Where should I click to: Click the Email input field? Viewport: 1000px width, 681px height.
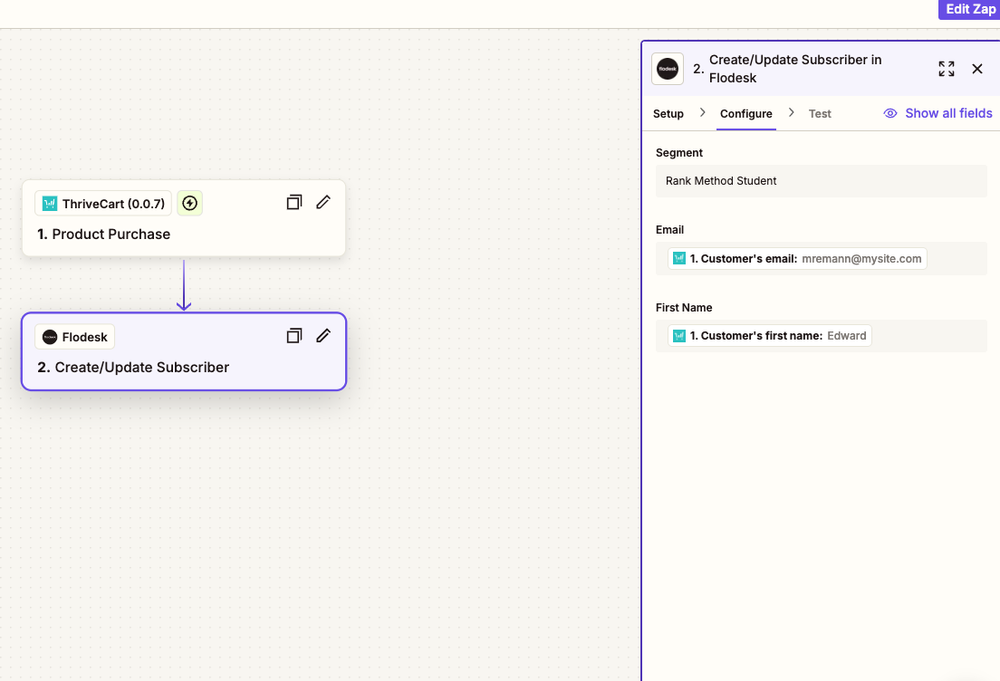pyautogui.click(x=821, y=258)
